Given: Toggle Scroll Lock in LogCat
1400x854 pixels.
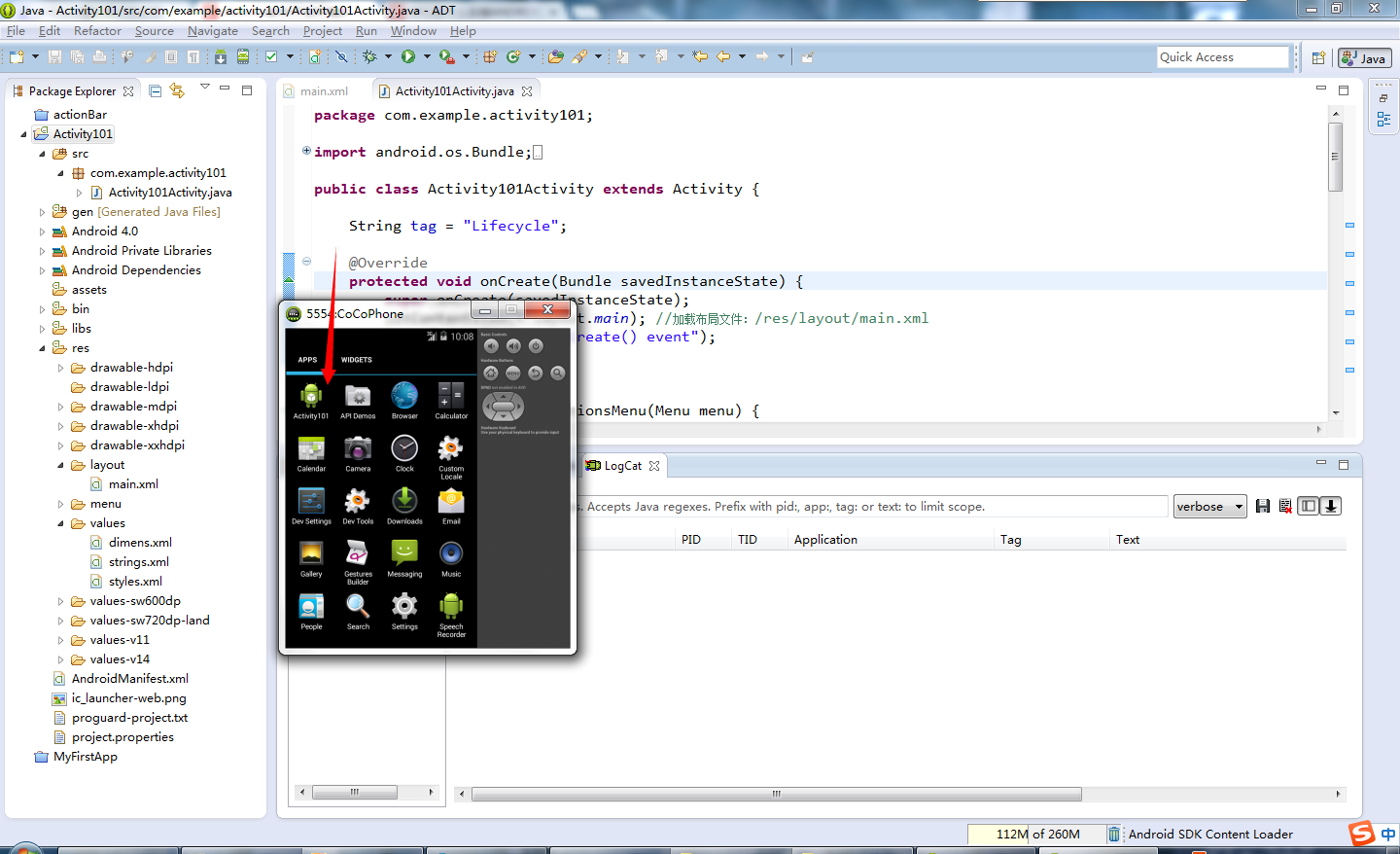Looking at the screenshot, I should (1331, 506).
